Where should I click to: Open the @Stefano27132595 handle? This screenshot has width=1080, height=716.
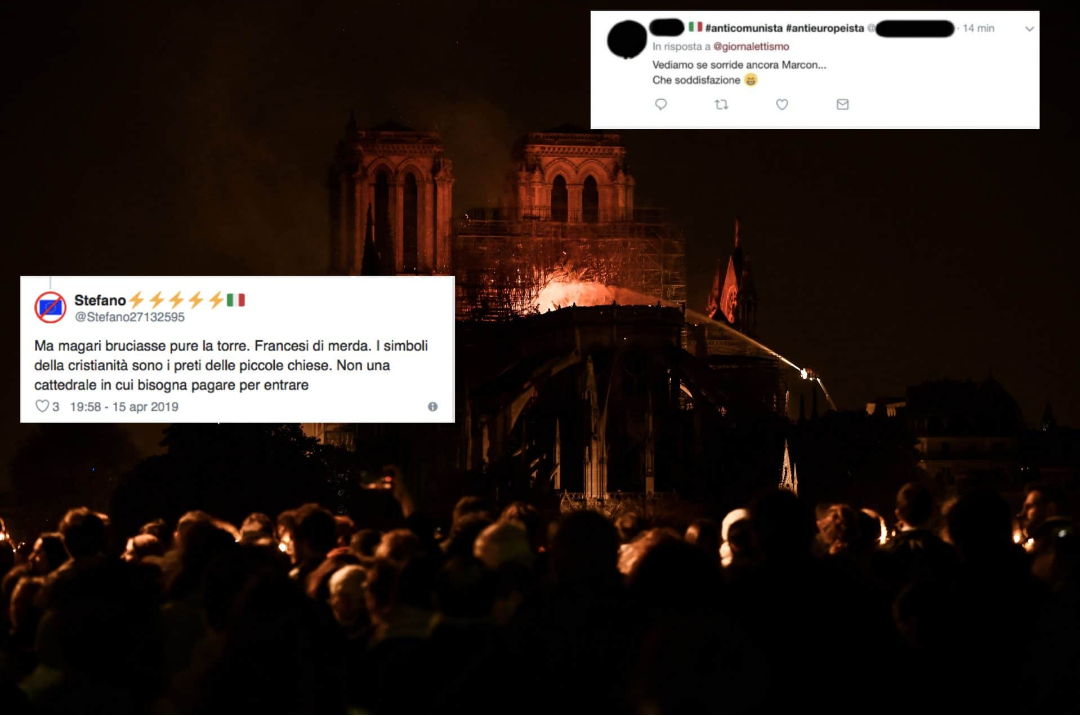tap(129, 317)
